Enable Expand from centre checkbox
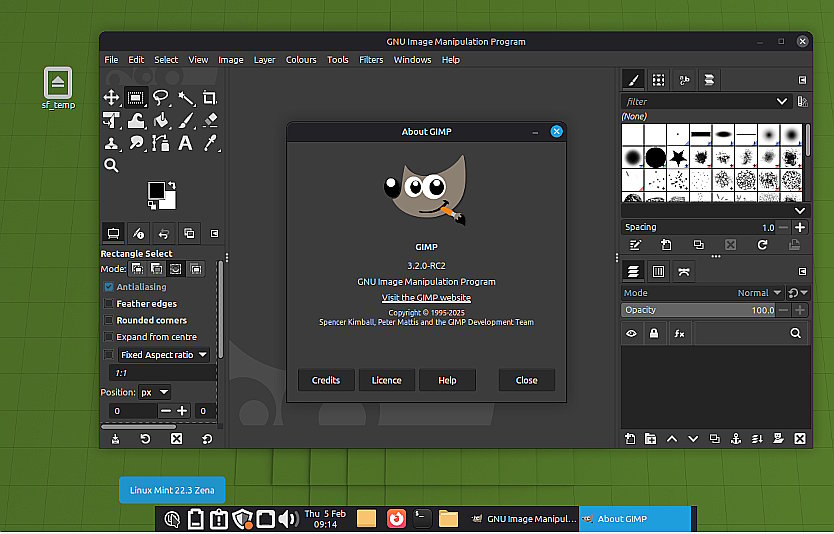 point(109,337)
